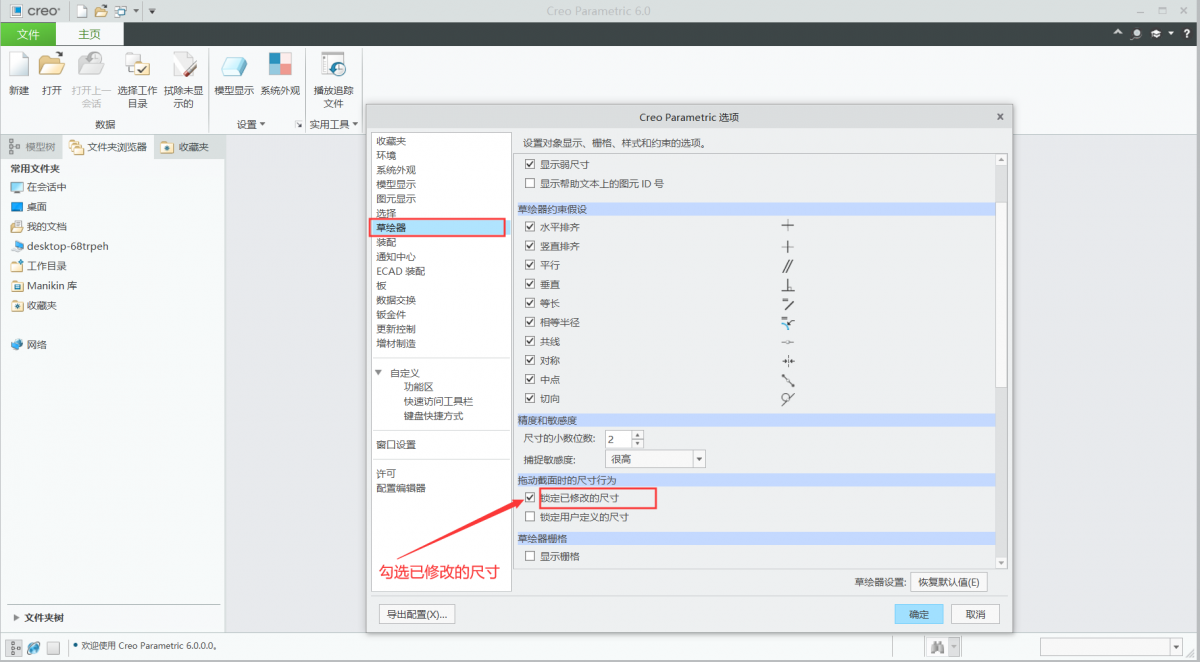
Task: Open the 文件 menu tab
Action: point(28,34)
